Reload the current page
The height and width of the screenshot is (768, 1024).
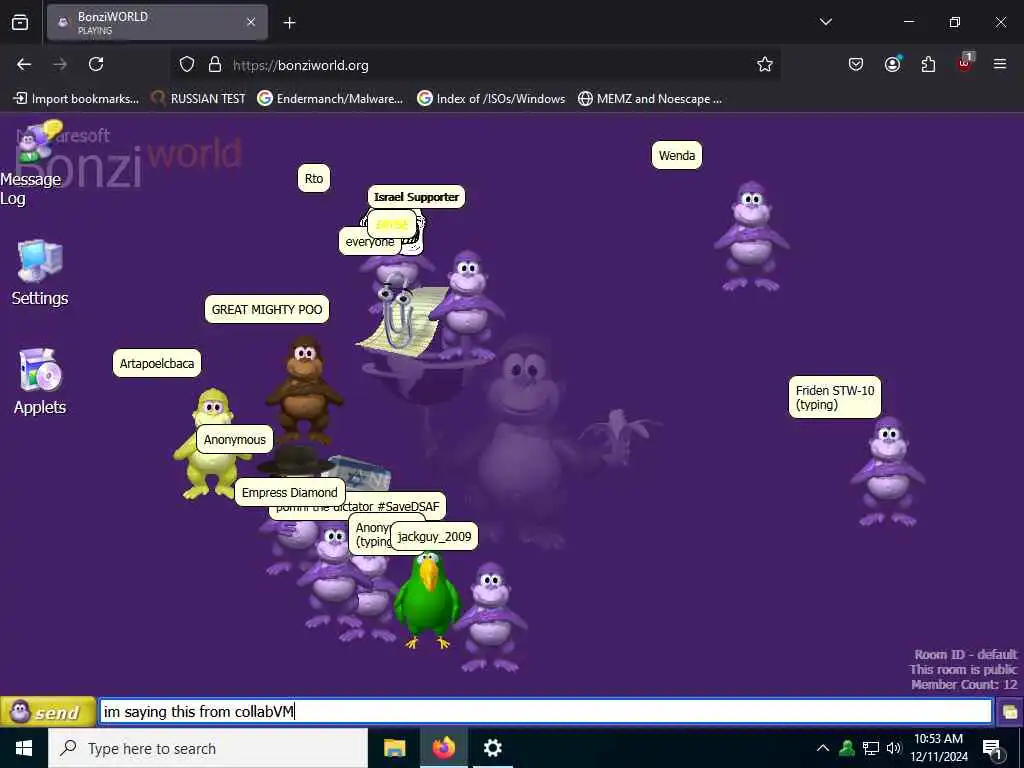click(x=96, y=65)
